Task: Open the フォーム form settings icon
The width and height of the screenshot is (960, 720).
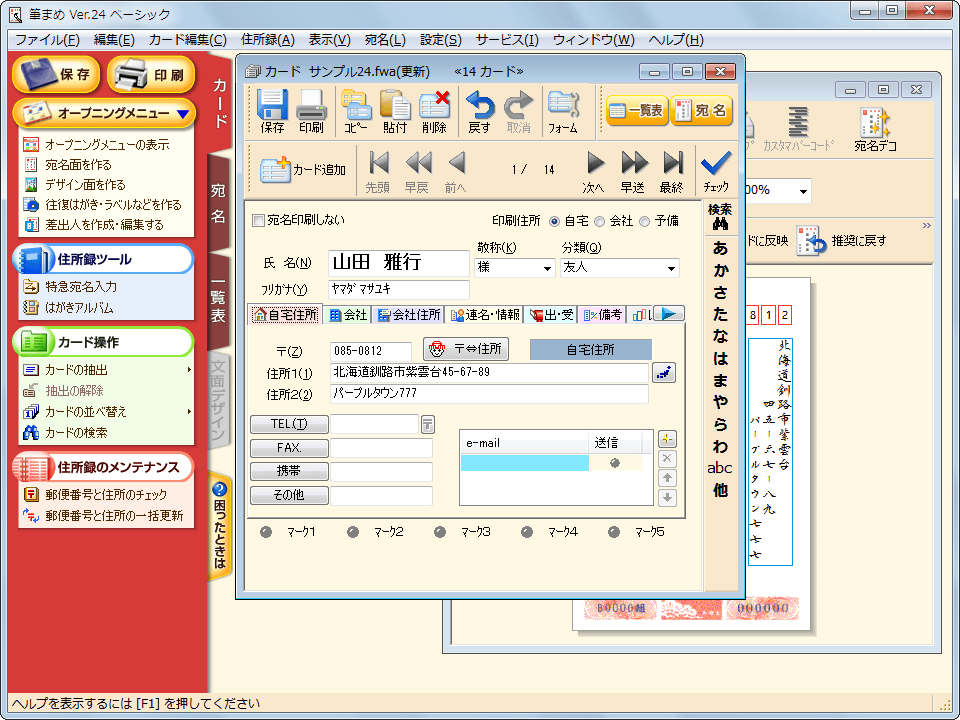Action: tap(563, 111)
